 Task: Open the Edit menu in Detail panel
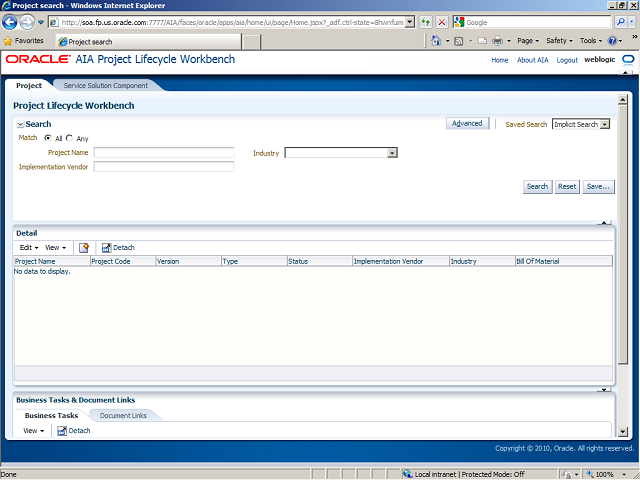point(29,247)
